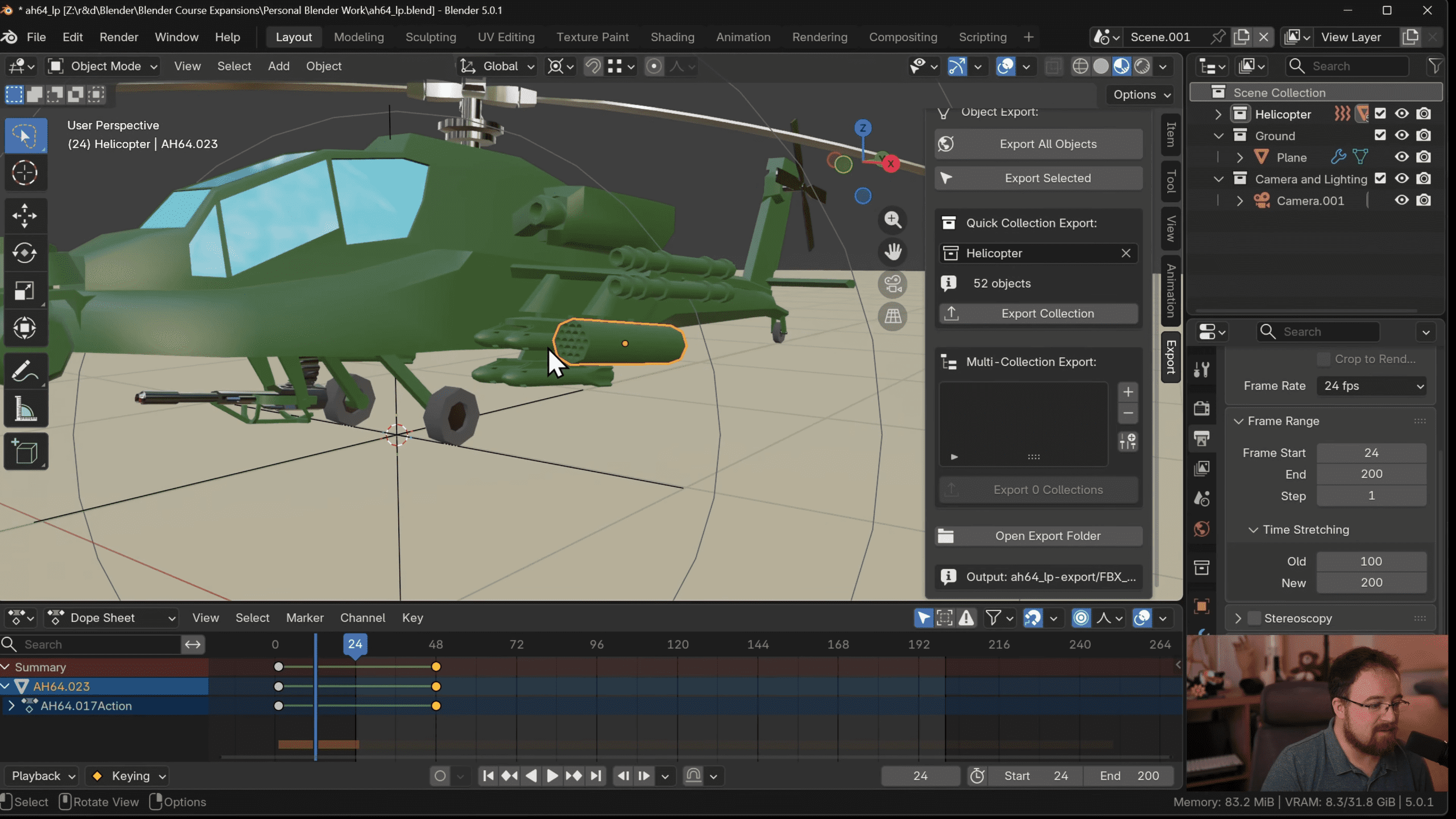
Task: Select the Rotate tool
Action: coord(24,253)
